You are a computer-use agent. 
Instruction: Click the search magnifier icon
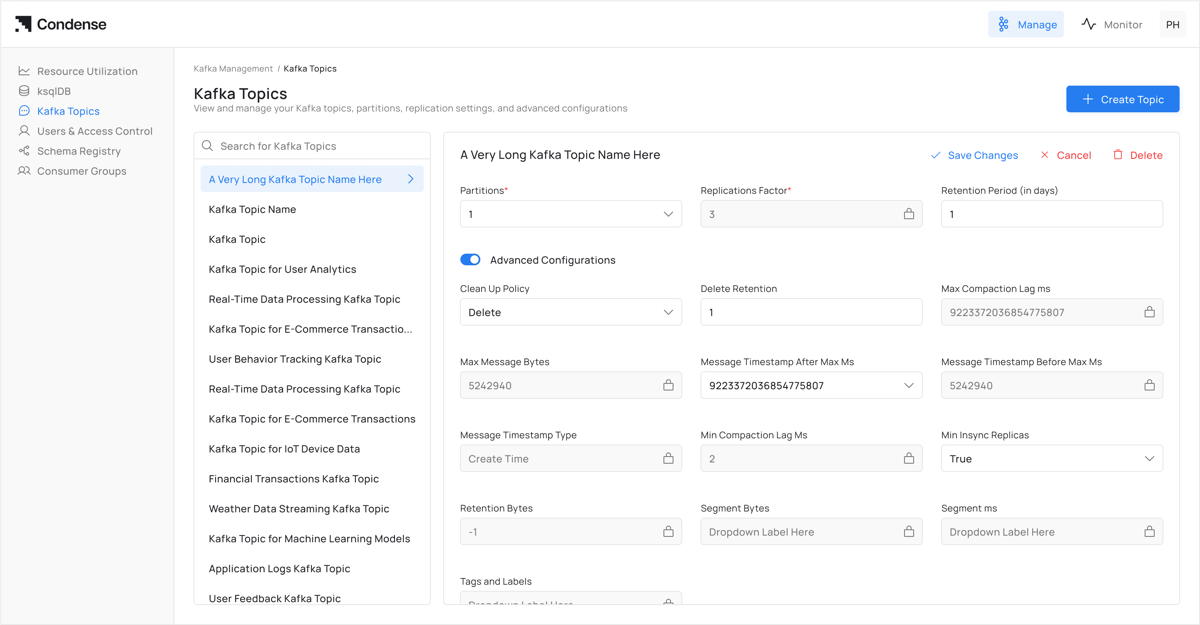[x=208, y=146]
